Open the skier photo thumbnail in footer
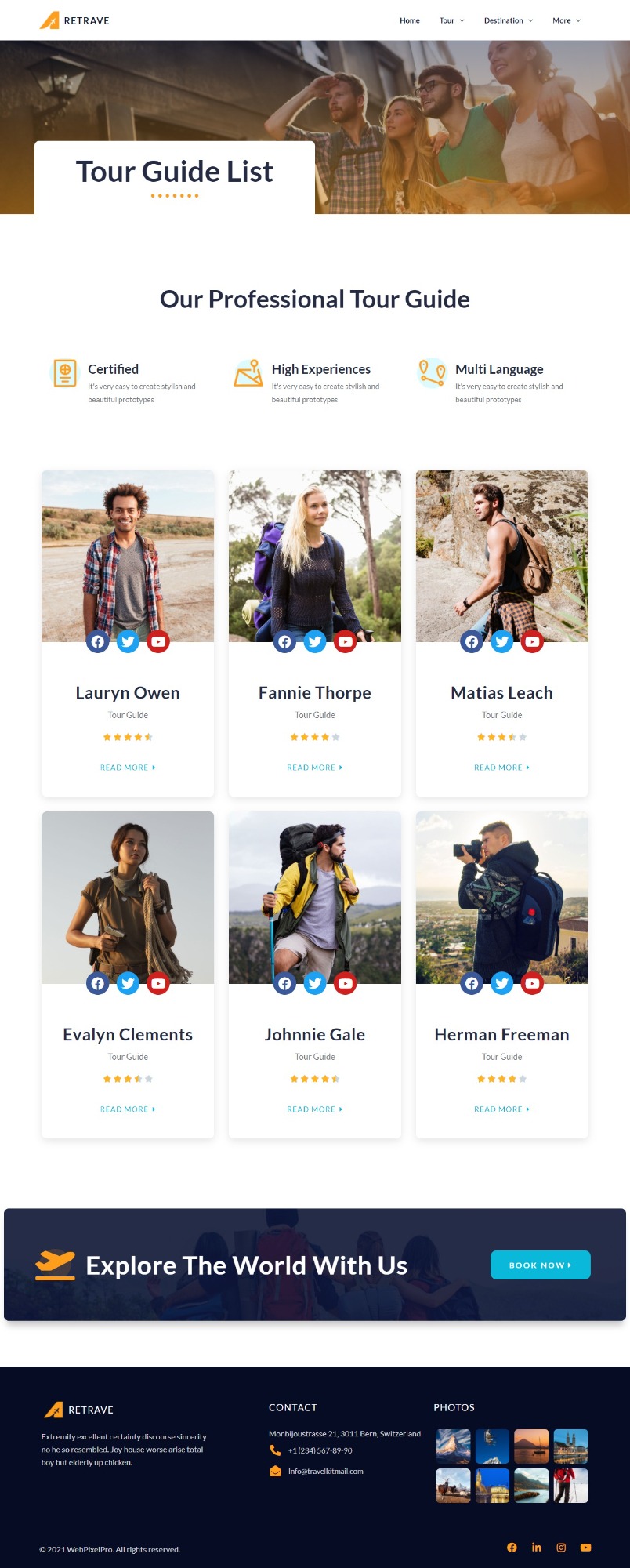Image resolution: width=630 pixels, height=1568 pixels. (571, 1486)
